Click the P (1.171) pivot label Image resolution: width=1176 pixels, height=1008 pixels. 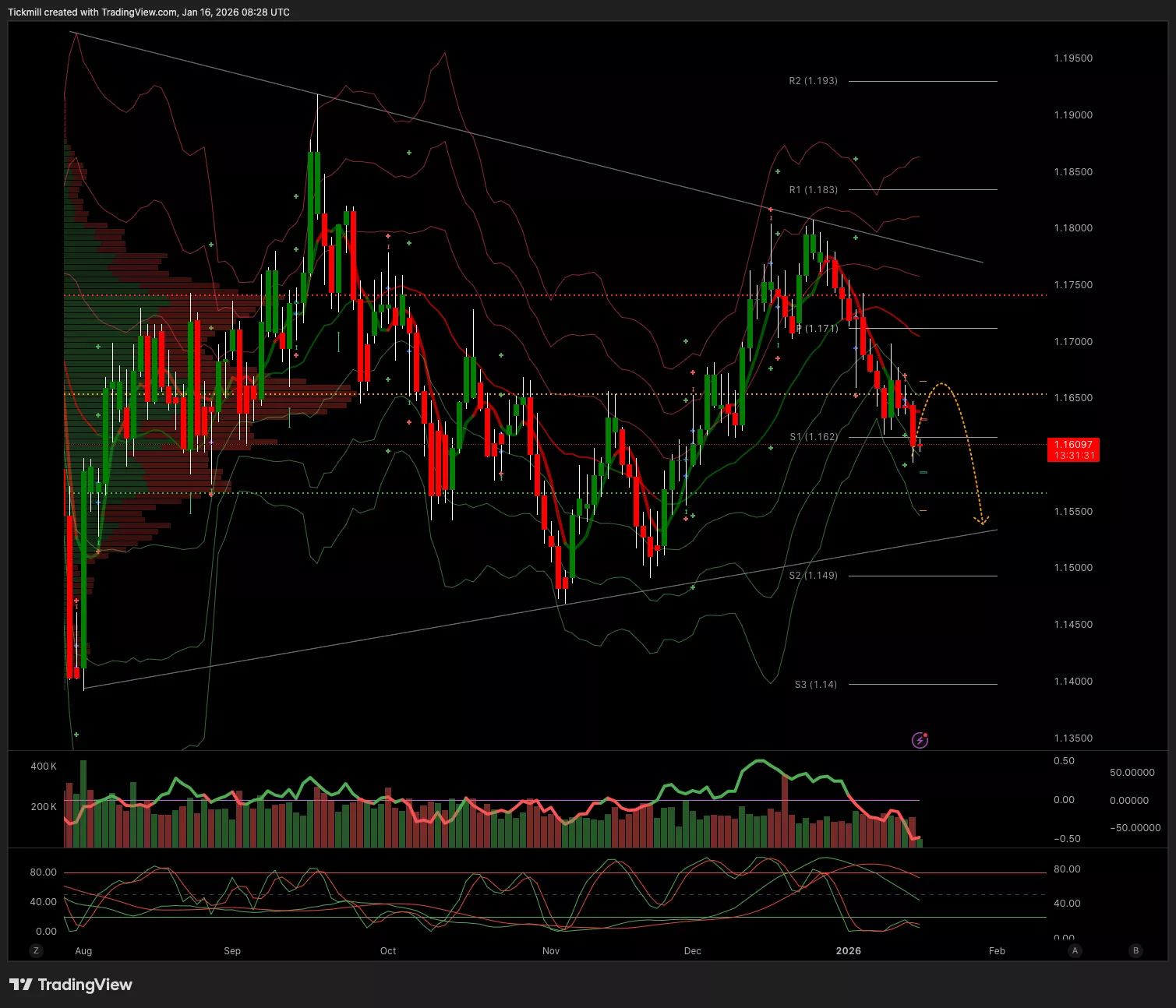[818, 329]
